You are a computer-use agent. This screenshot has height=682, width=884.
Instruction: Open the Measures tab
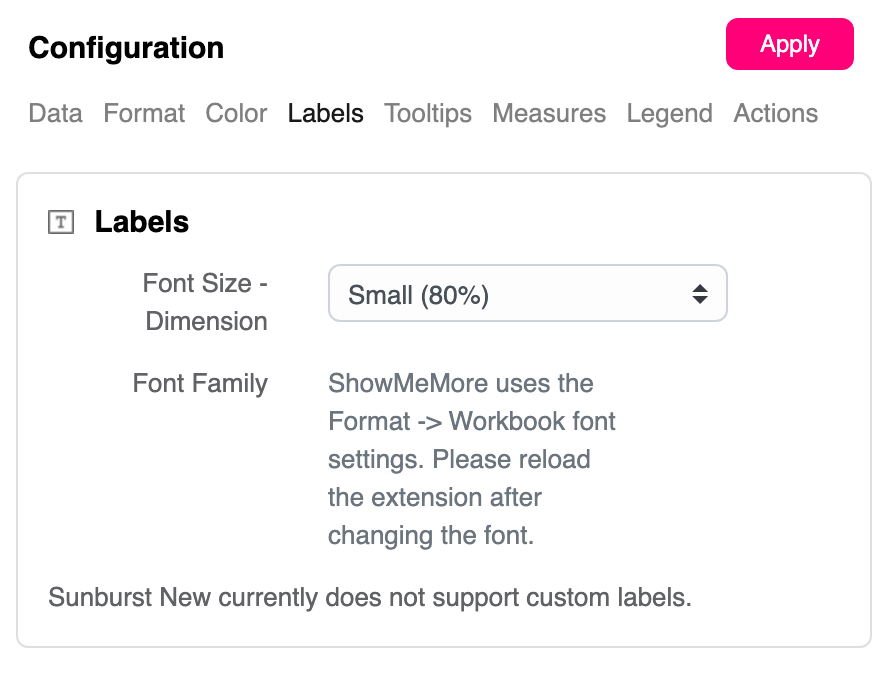click(x=549, y=113)
